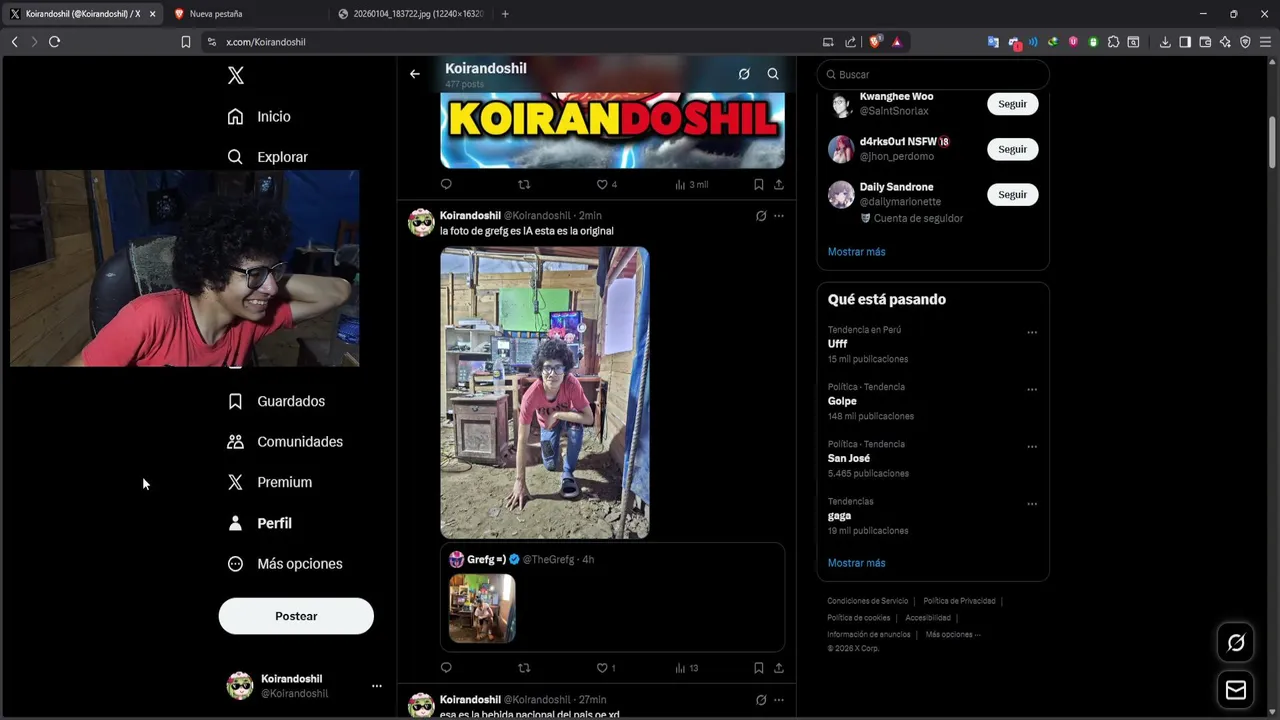Click Grok icon on the 27min post
The width and height of the screenshot is (1280, 720).
click(x=761, y=700)
